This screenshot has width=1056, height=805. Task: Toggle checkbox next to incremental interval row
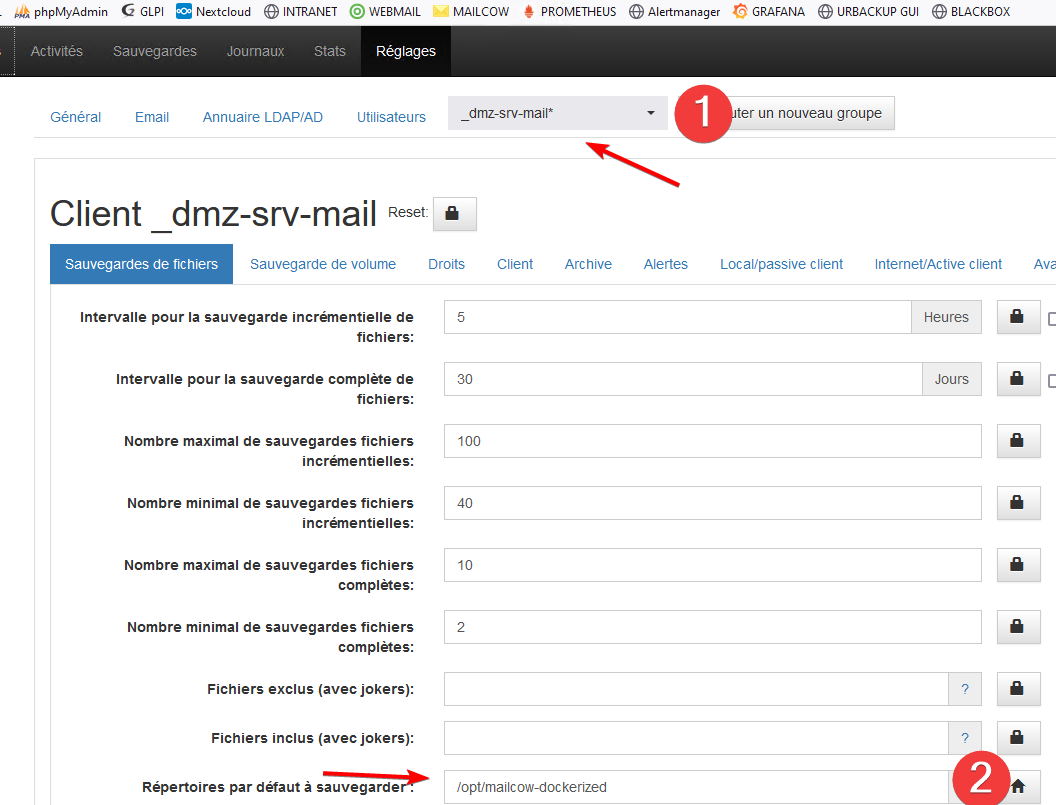click(x=1051, y=319)
